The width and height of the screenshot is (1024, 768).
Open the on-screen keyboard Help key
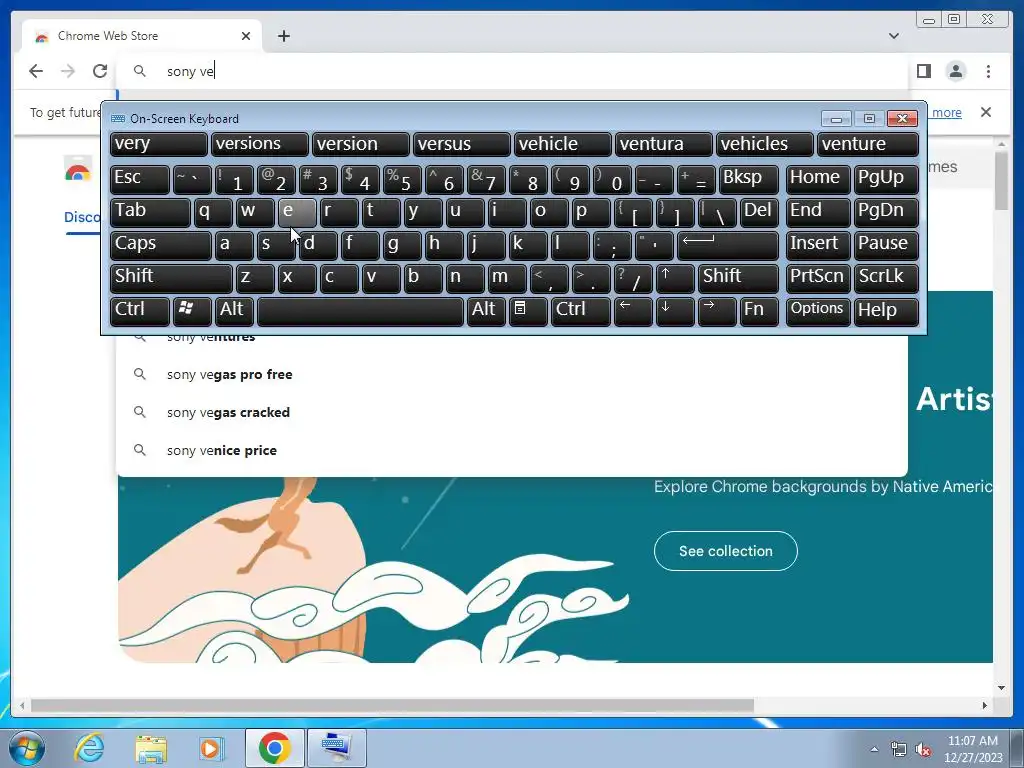tap(886, 311)
